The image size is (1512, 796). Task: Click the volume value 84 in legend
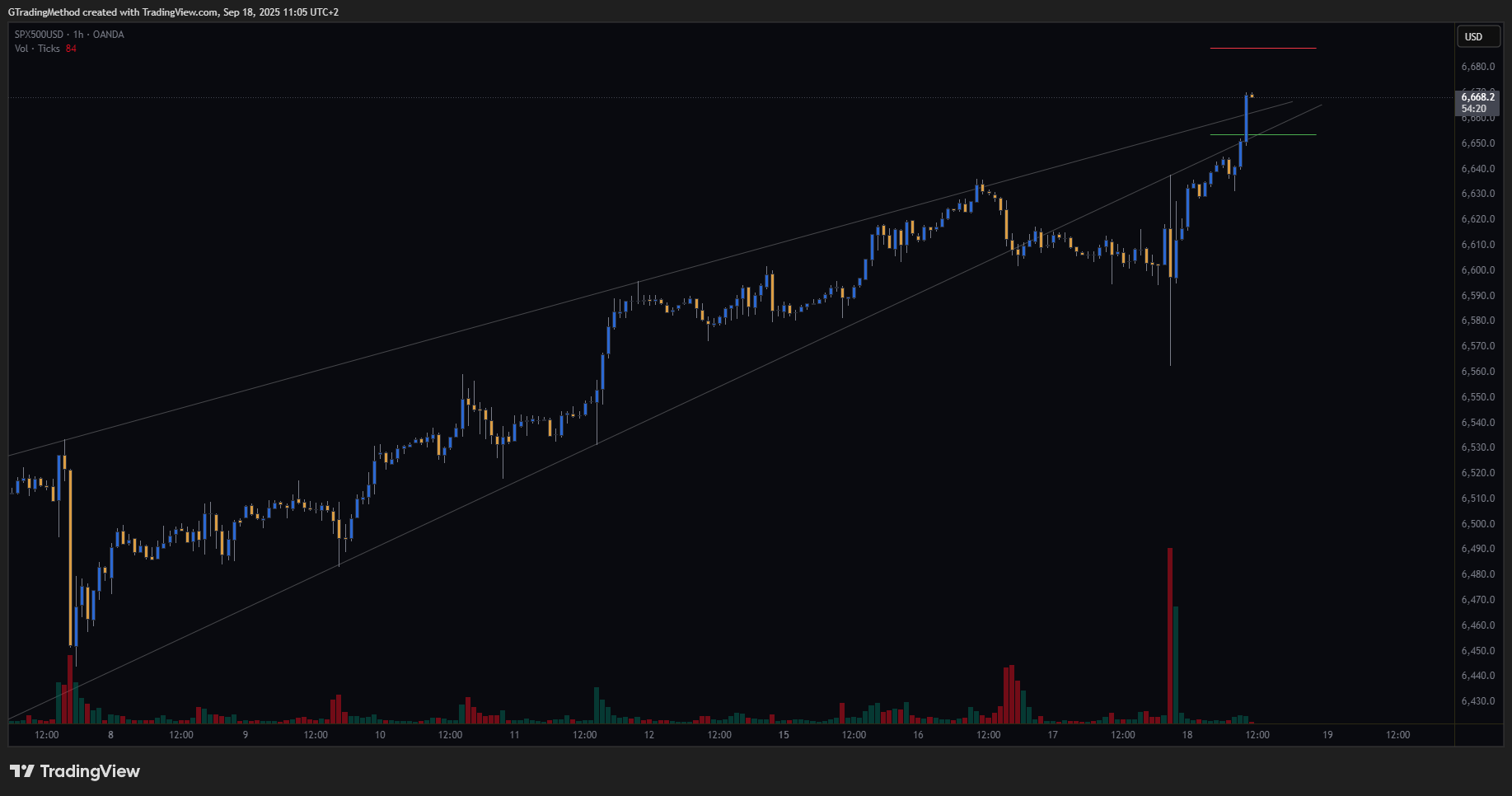[x=71, y=49]
